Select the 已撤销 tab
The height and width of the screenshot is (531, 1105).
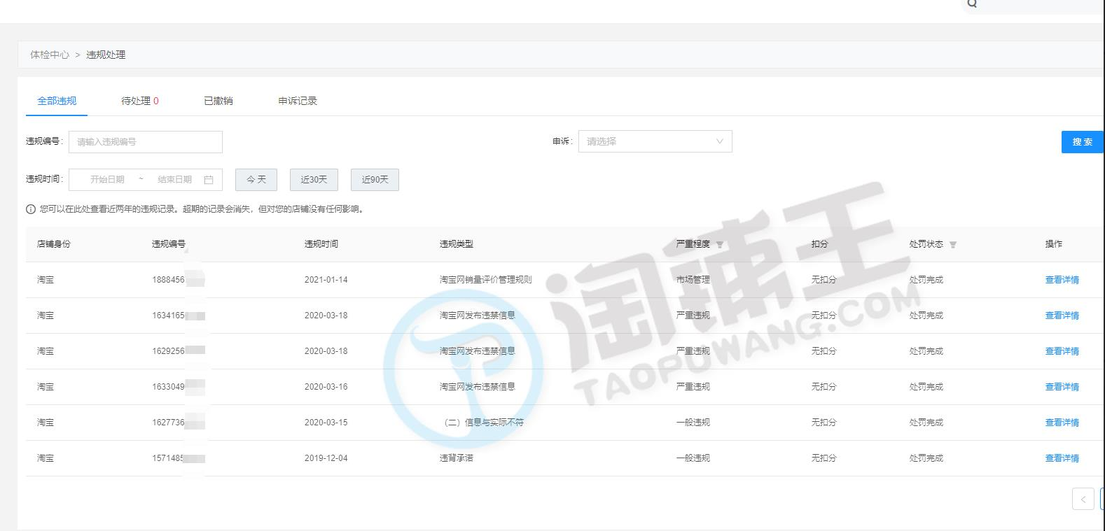point(218,101)
